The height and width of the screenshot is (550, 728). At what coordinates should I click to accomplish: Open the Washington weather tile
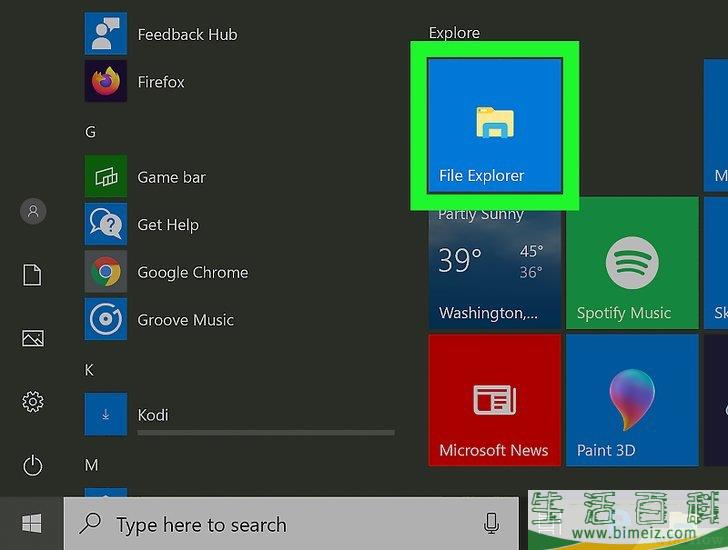[x=495, y=269]
